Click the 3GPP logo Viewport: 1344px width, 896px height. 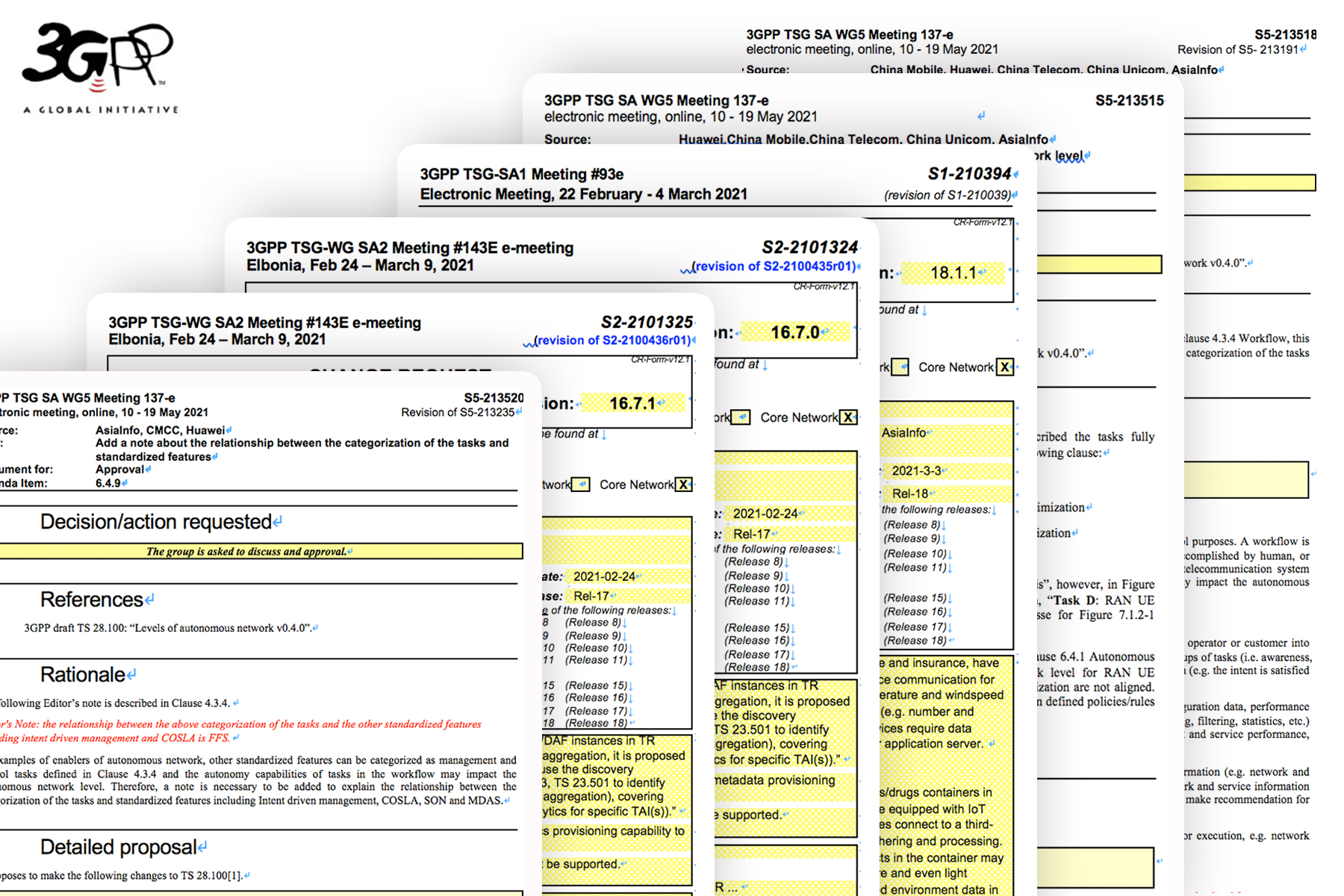(97, 56)
